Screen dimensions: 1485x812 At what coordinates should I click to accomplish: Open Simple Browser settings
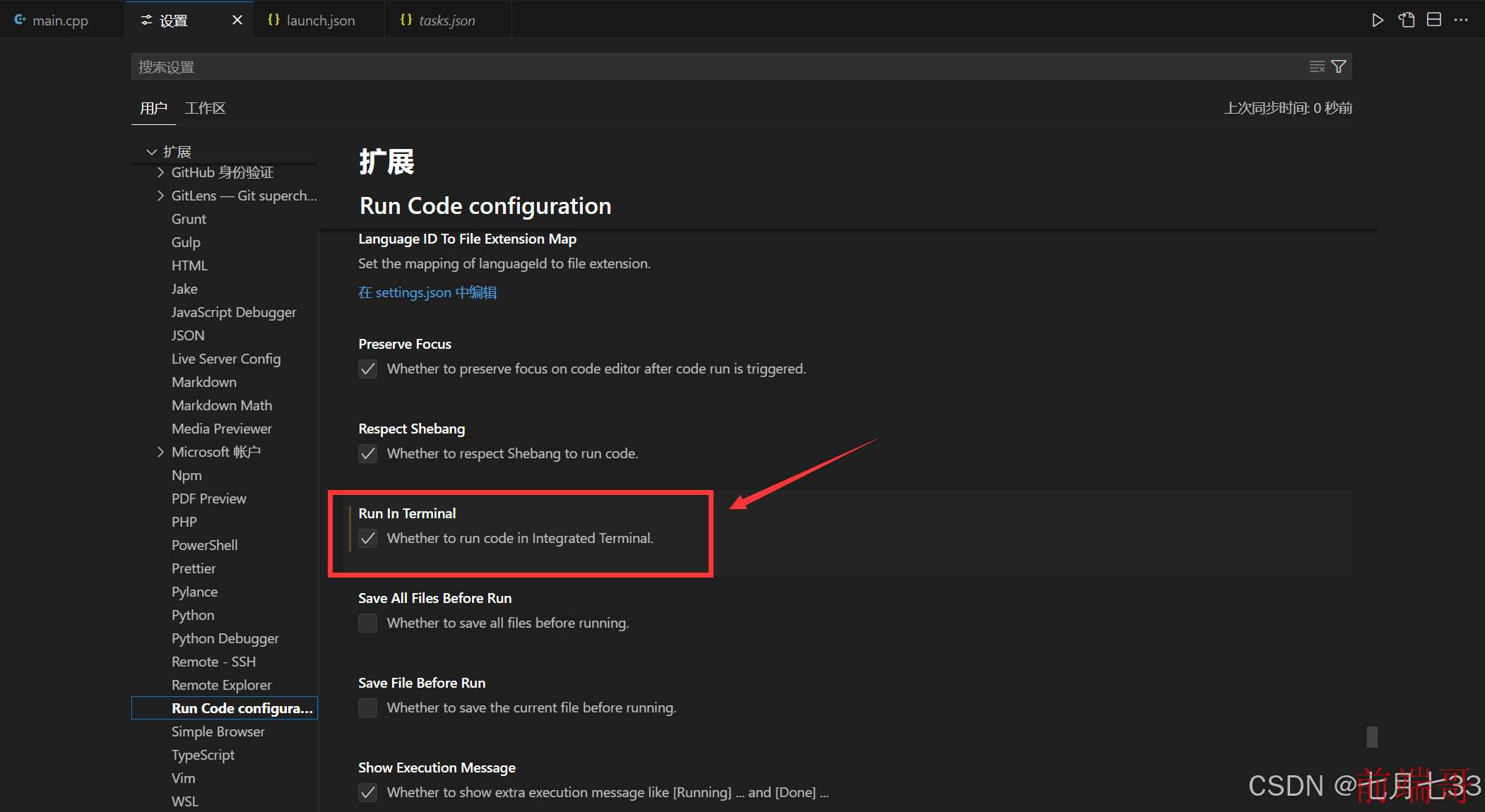click(x=225, y=732)
